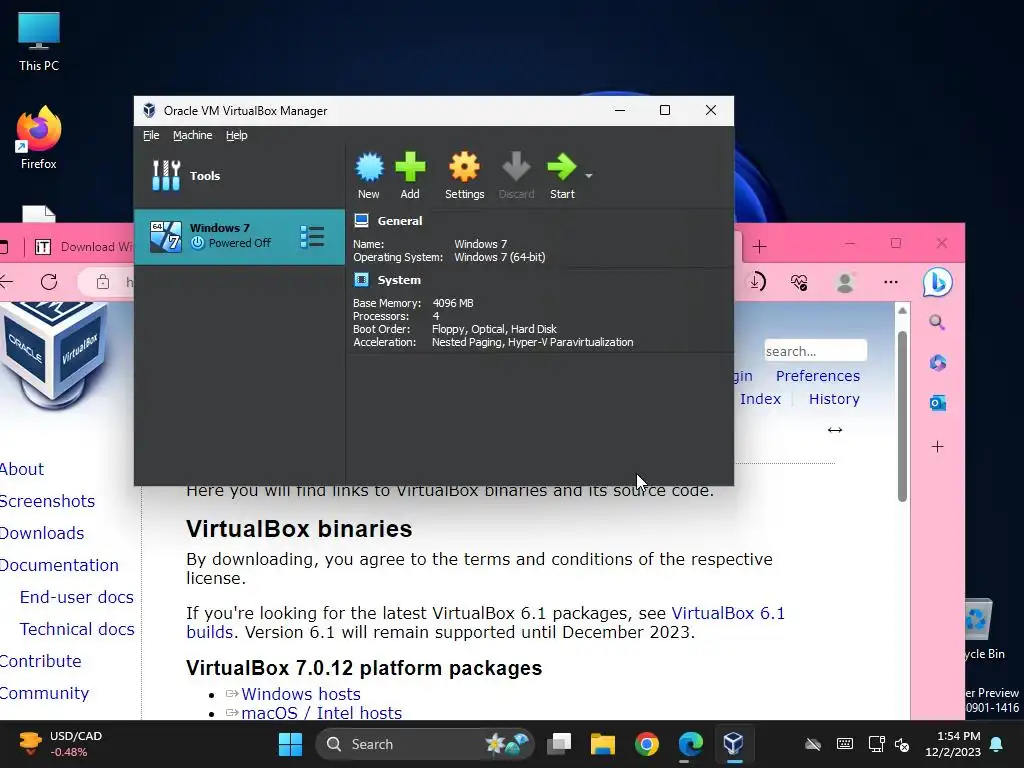Click the General section header

point(400,221)
